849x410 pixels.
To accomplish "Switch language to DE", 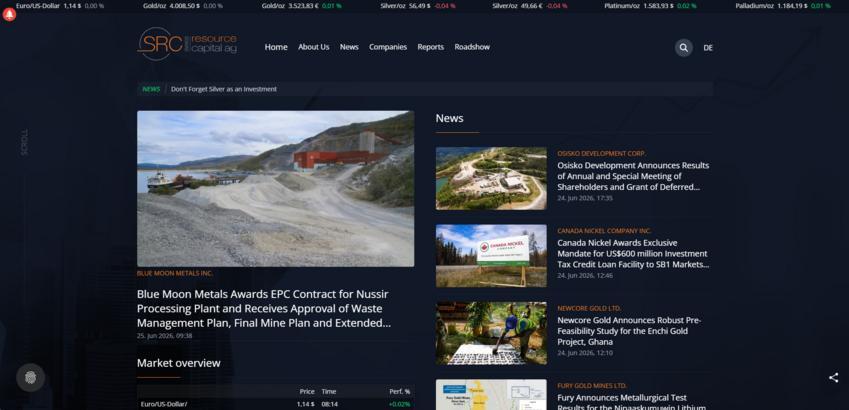I will pos(708,48).
